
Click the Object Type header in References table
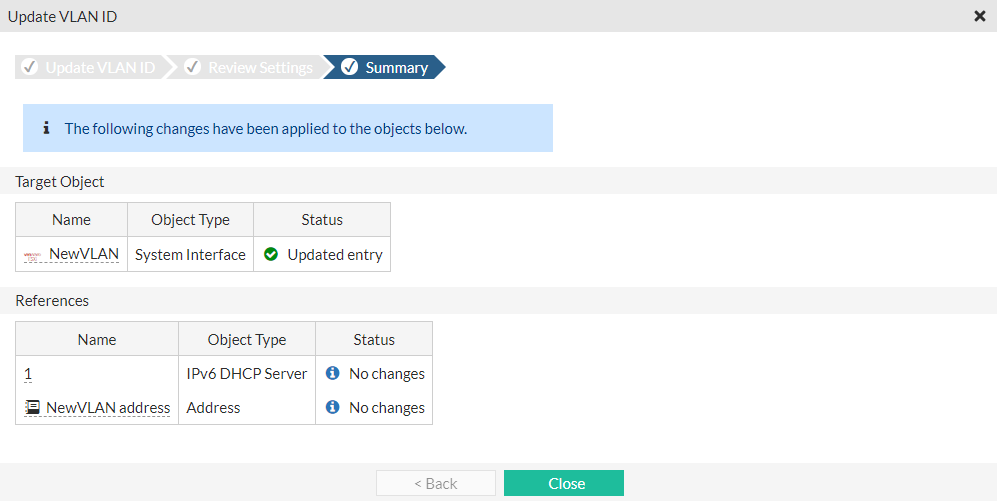[247, 340]
